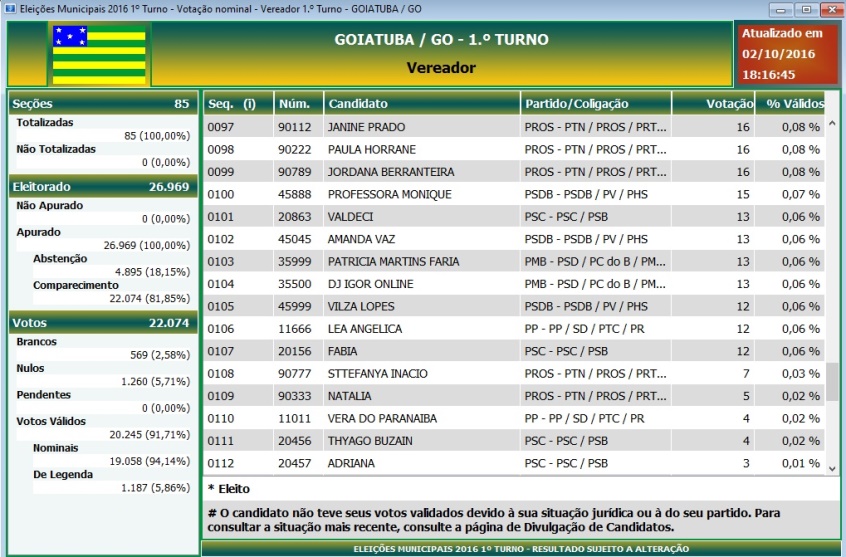This screenshot has height=557, width=846.
Task: Click party cell of LEA ANGELICA row
Action: click(584, 329)
